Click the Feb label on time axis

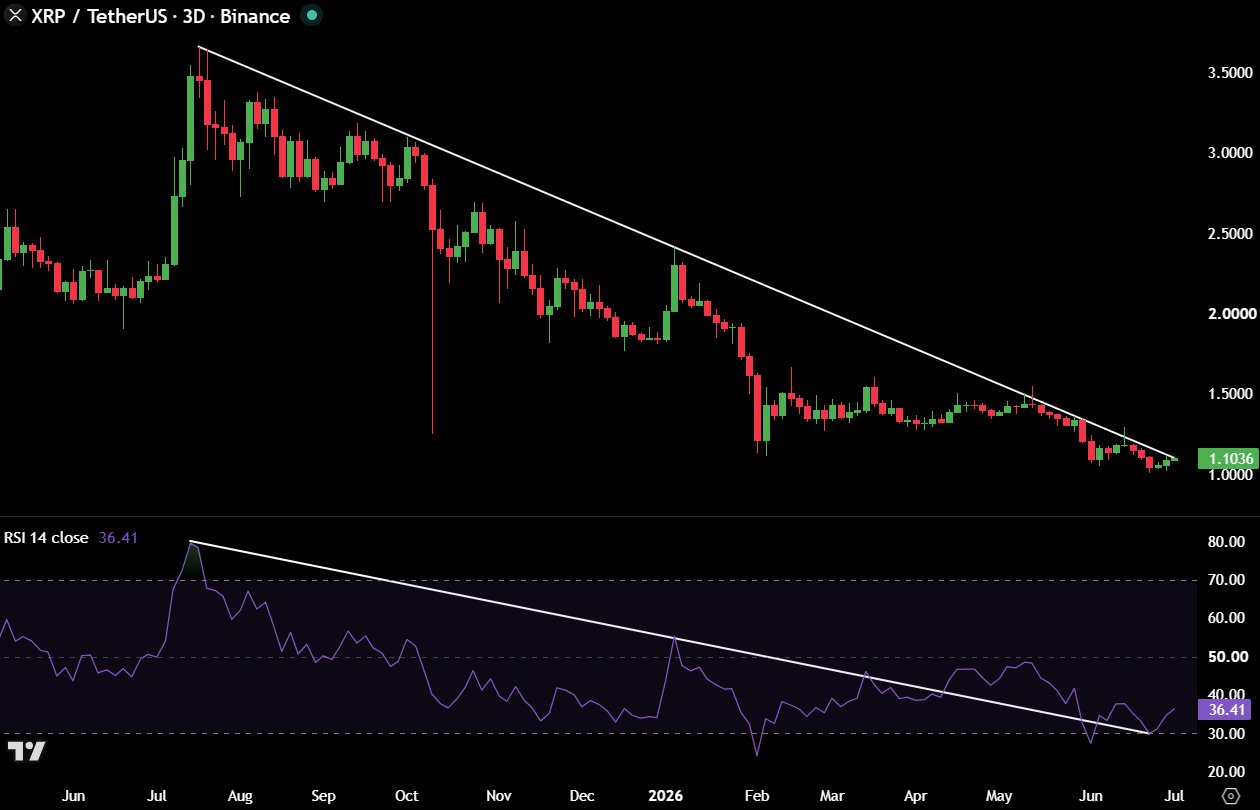click(x=756, y=797)
